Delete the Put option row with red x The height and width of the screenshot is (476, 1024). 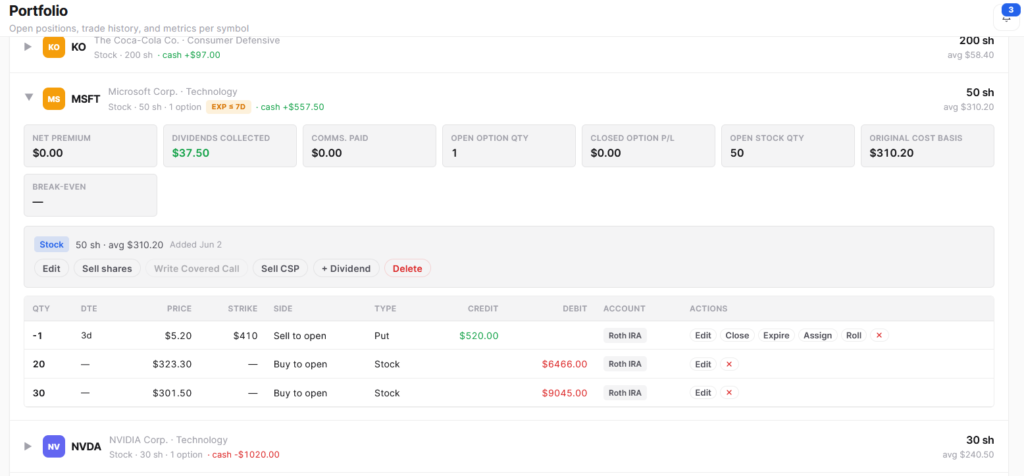pos(879,335)
